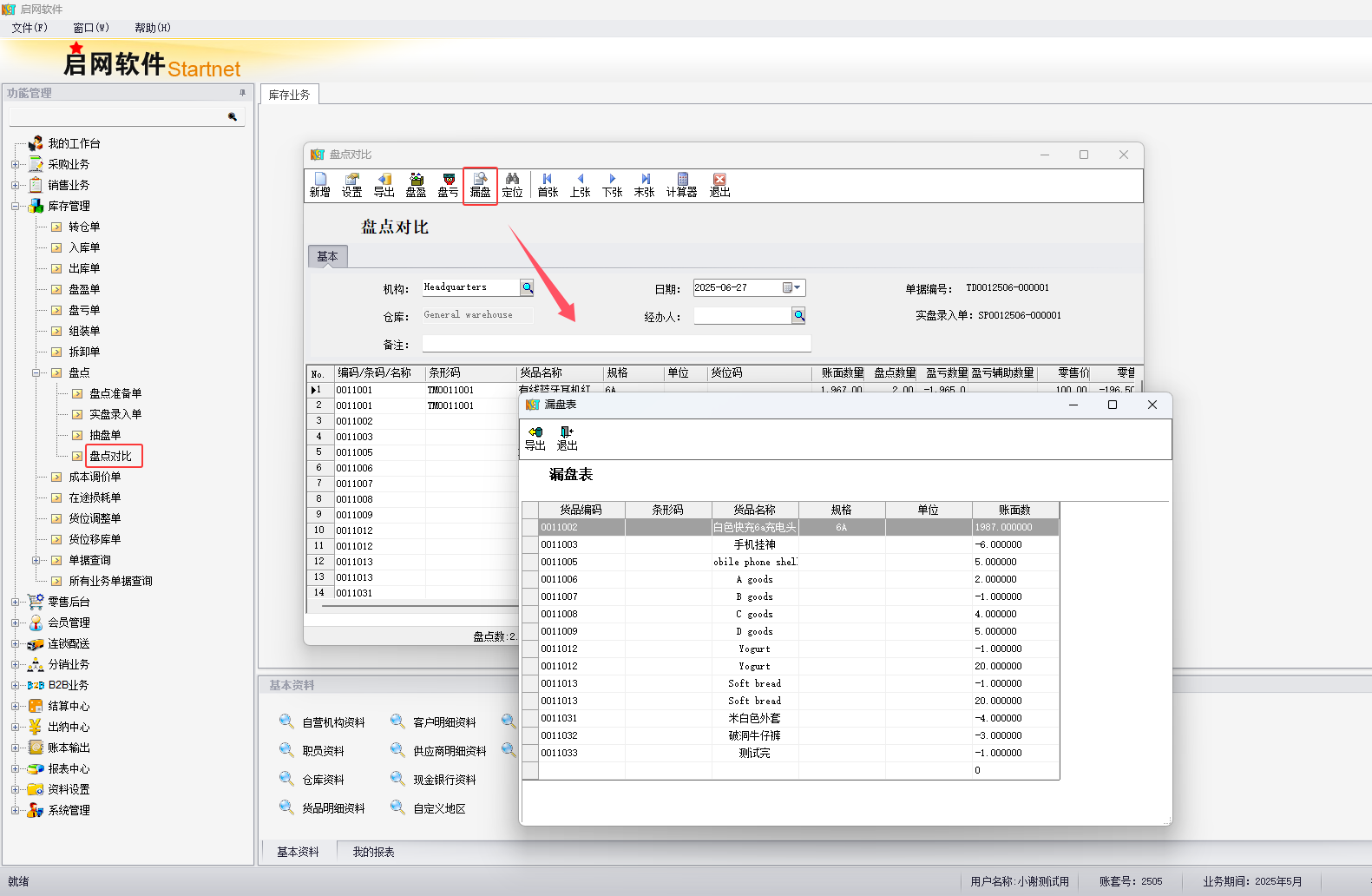
Task: Open 实盘录入单 tree item
Action: pos(115,414)
